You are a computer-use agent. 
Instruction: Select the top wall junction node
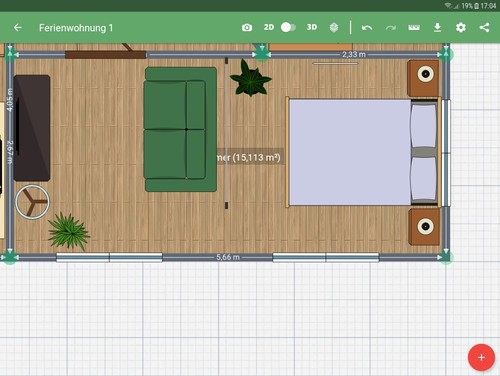click(x=262, y=54)
